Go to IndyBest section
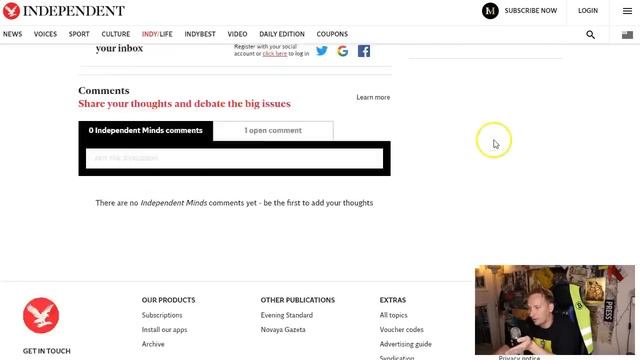 pos(200,34)
